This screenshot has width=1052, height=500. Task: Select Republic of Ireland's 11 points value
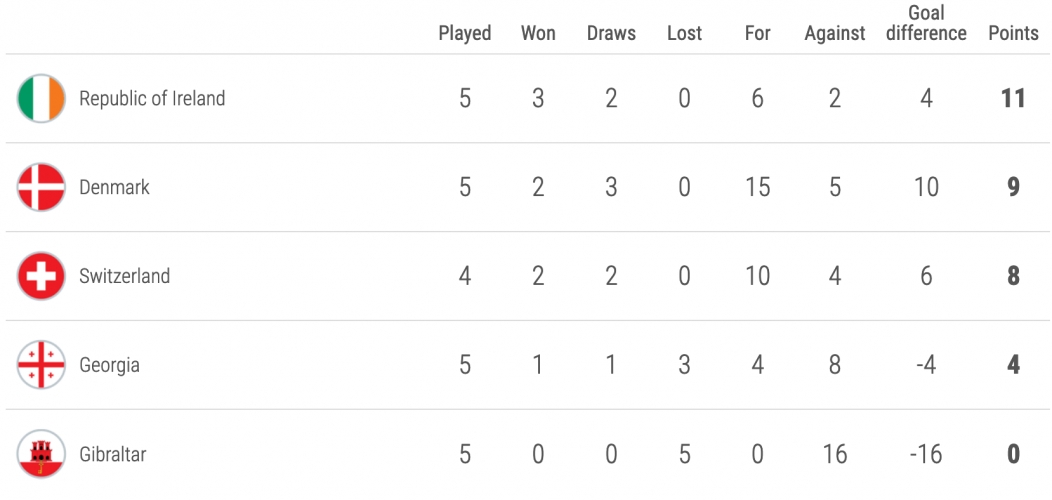coord(1013,99)
